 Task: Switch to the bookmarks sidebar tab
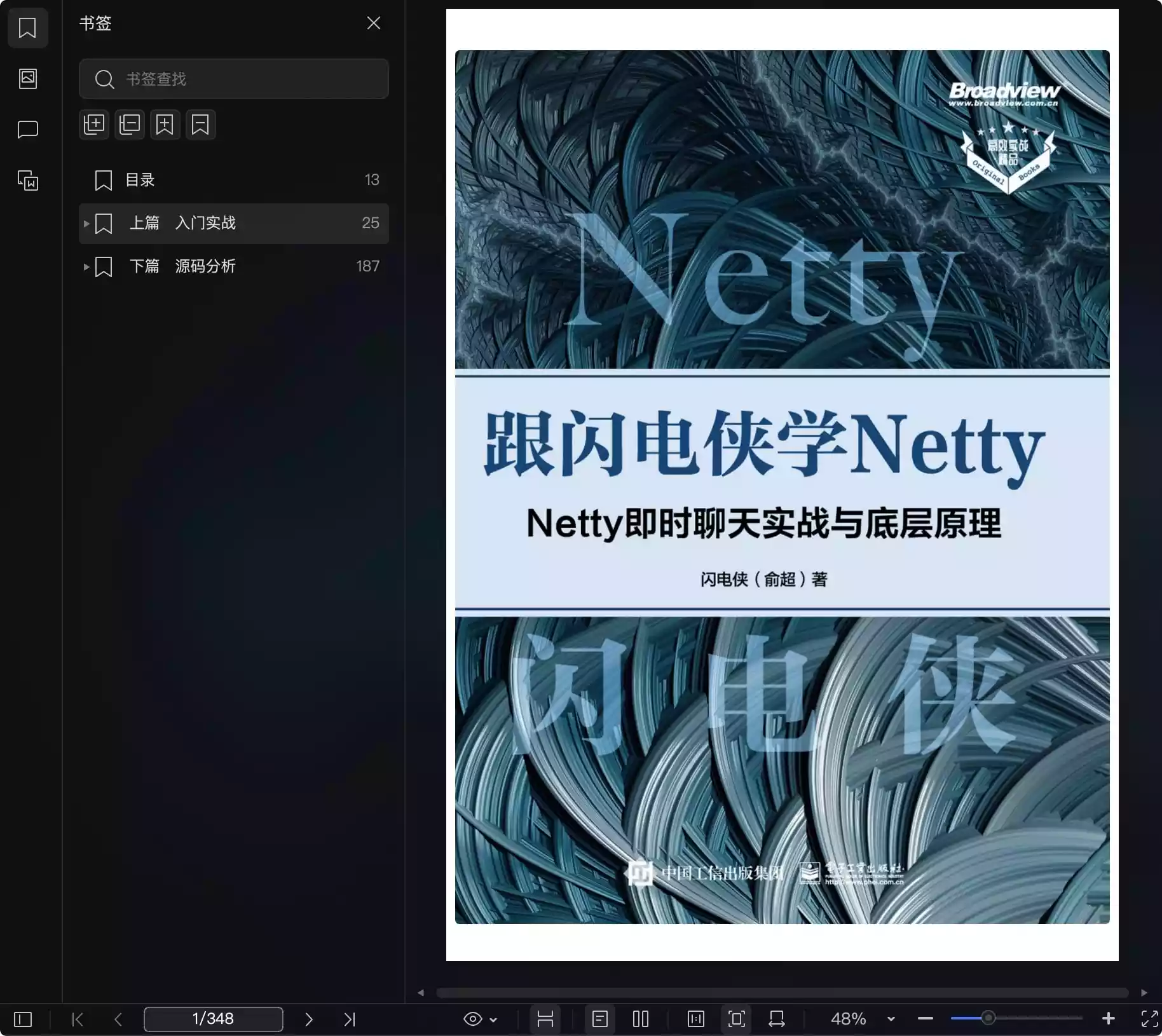click(x=28, y=28)
